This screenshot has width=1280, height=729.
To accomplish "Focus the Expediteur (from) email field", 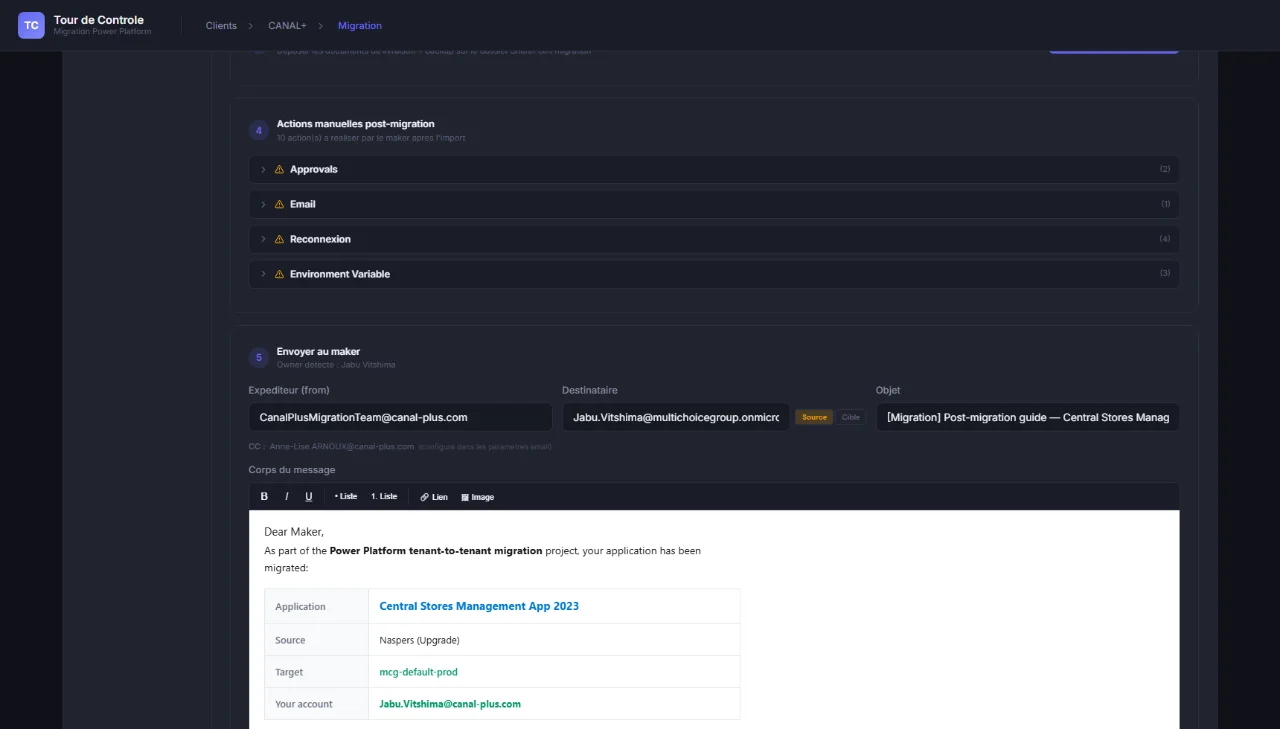I will (400, 417).
